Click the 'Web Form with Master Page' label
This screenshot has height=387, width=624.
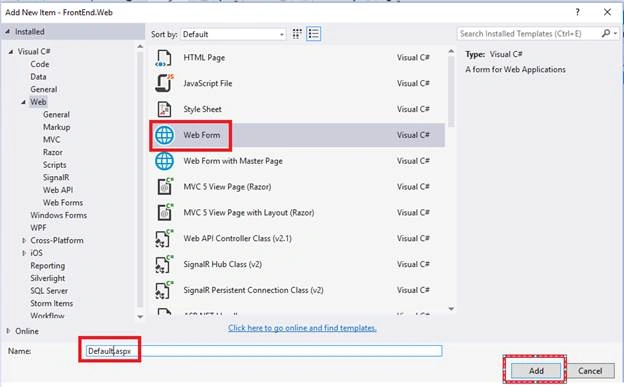coord(233,161)
